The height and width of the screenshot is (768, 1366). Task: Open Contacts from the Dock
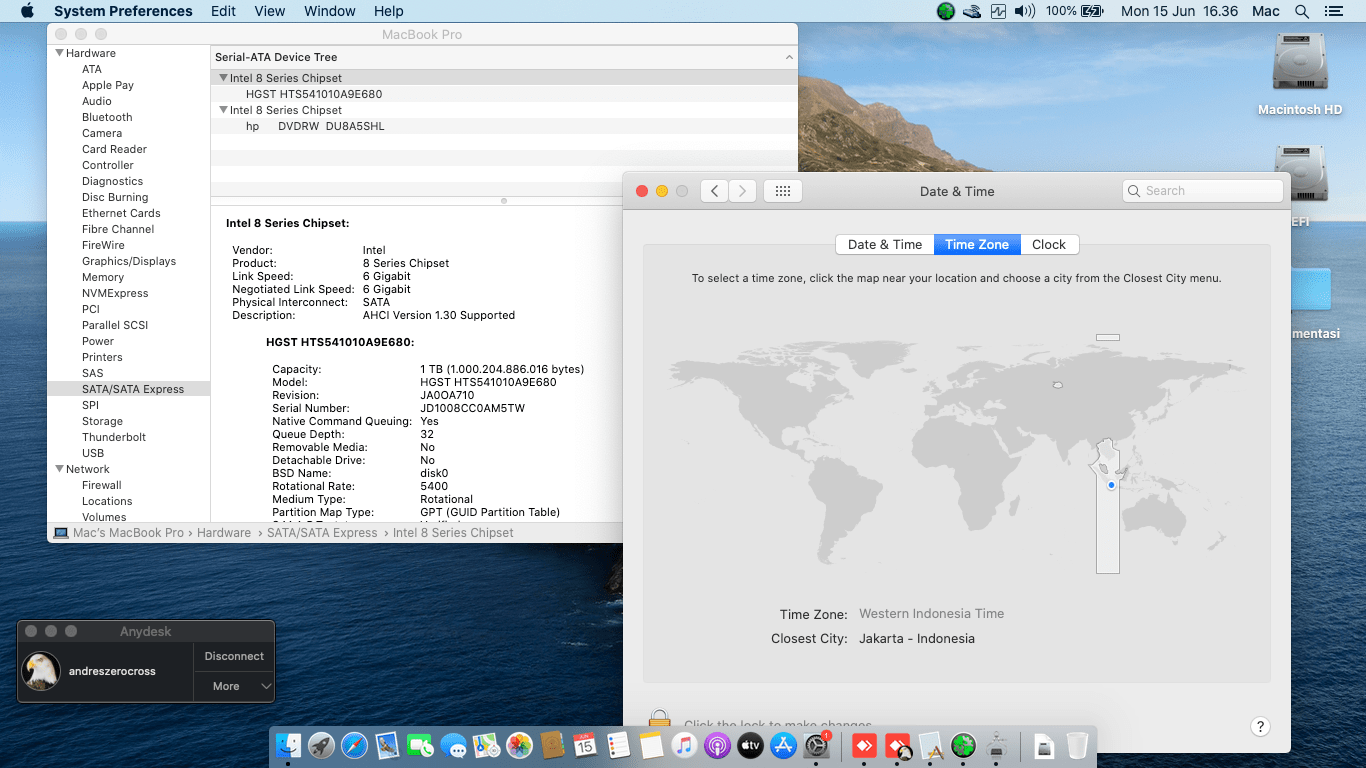point(552,745)
